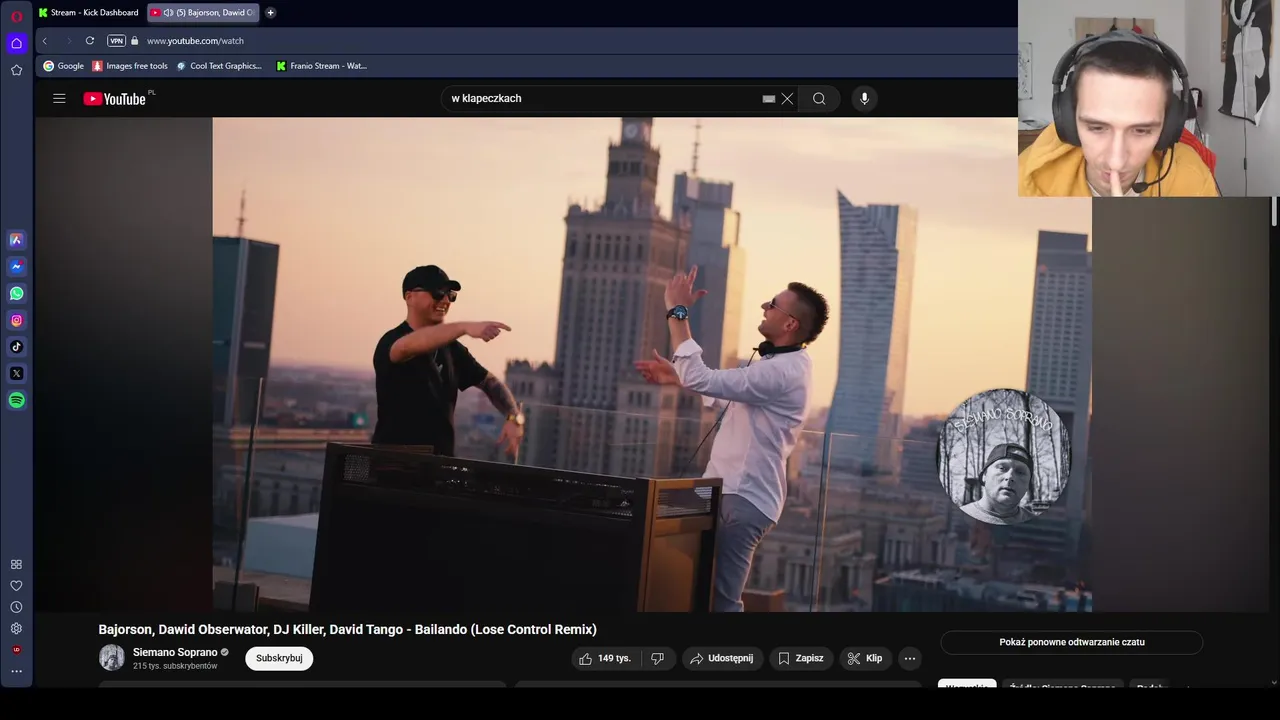Select the Źródło: Siemano Soprano chip
The width and height of the screenshot is (1280, 720).
tap(1062, 684)
